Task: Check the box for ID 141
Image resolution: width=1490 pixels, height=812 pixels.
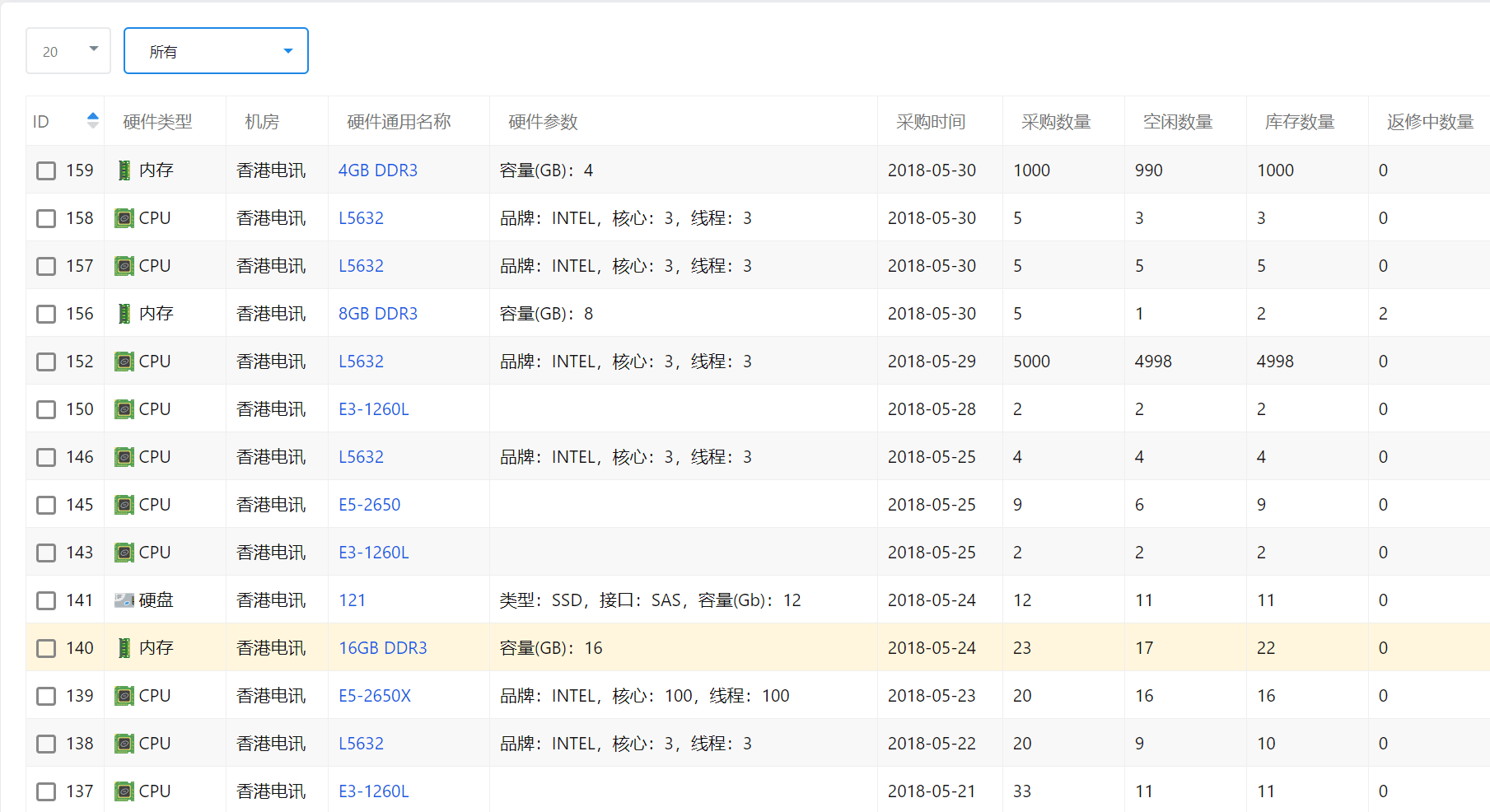Action: [46, 600]
